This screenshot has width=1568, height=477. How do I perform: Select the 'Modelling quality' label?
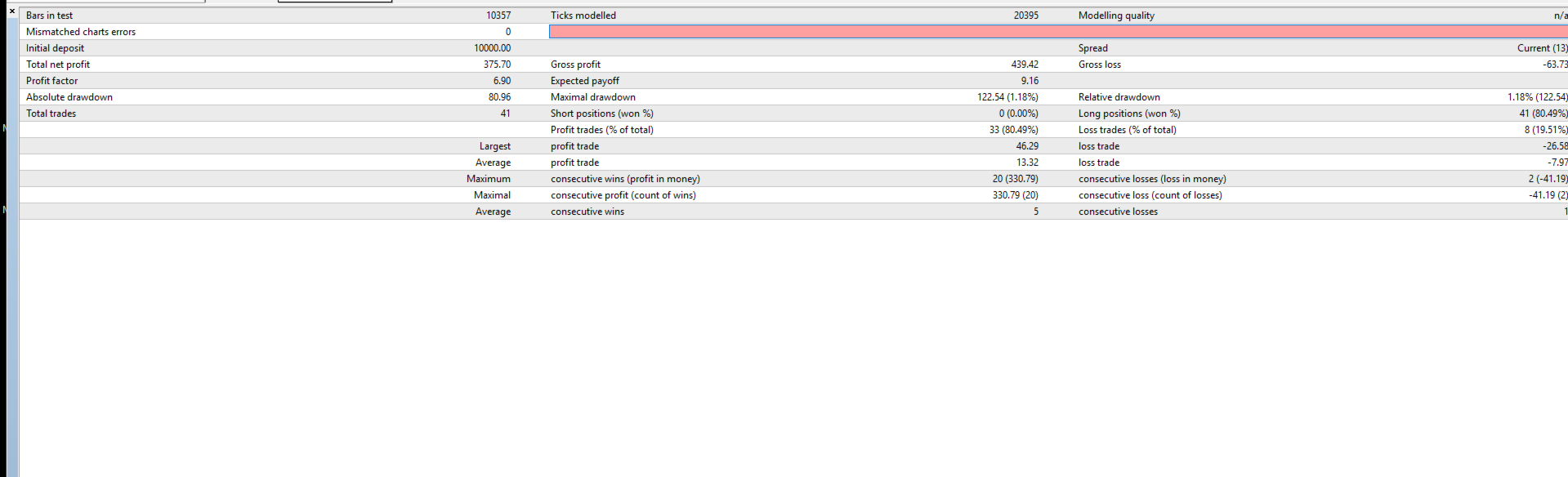tap(1116, 16)
